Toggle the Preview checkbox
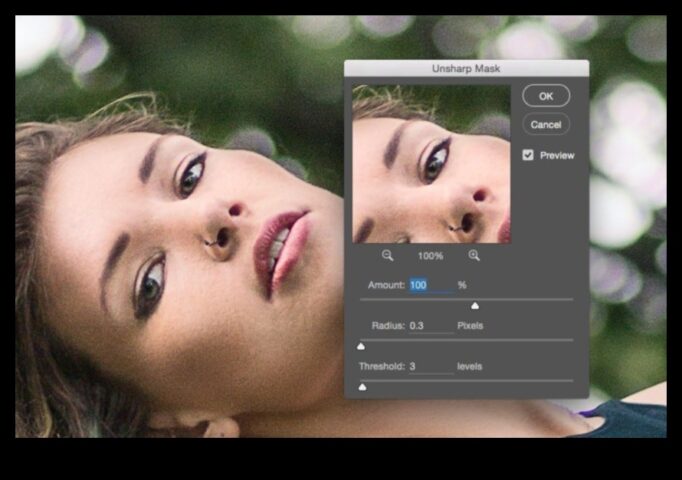This screenshot has height=480, width=682. (x=528, y=155)
